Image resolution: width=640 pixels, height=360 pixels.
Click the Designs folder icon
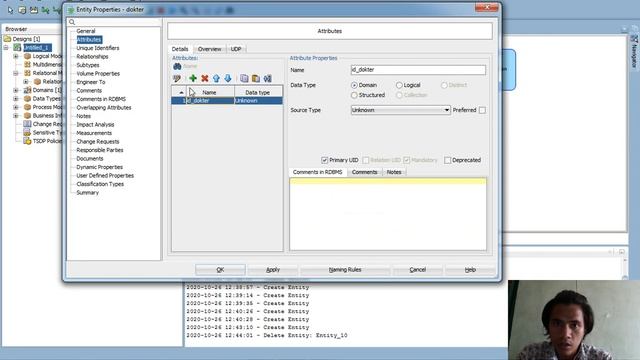(x=7, y=39)
